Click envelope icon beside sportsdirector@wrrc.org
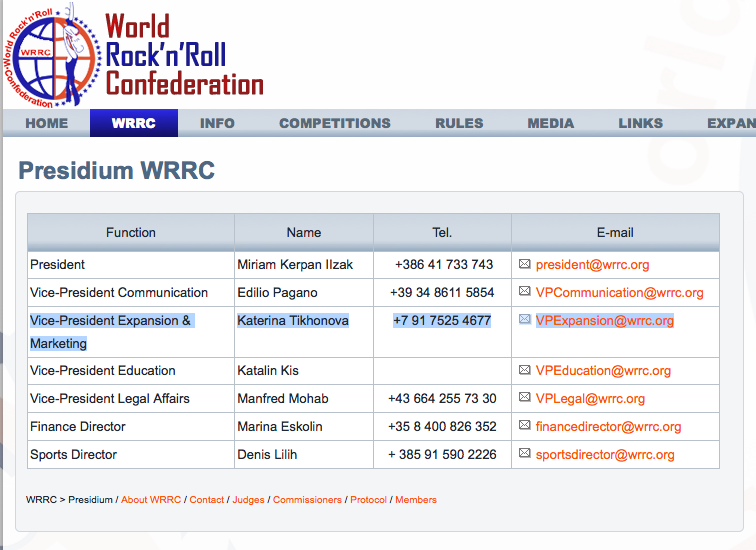This screenshot has height=550, width=756. pyautogui.click(x=525, y=453)
